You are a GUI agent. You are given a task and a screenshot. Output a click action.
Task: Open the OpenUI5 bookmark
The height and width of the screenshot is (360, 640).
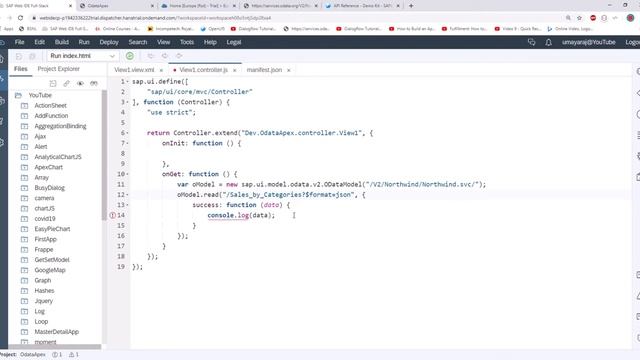tap(213, 29)
